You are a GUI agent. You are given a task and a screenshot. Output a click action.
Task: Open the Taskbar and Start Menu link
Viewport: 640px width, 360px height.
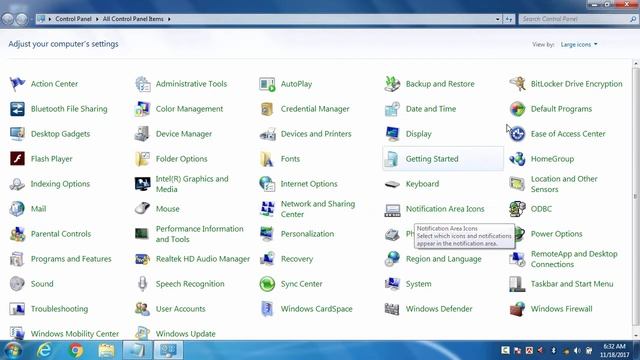[x=572, y=284]
